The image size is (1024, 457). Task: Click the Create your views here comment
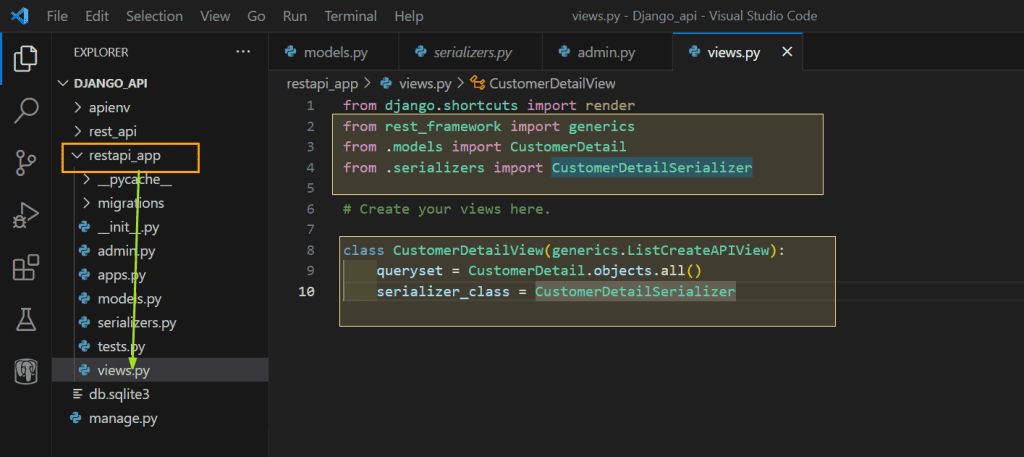[x=447, y=209]
